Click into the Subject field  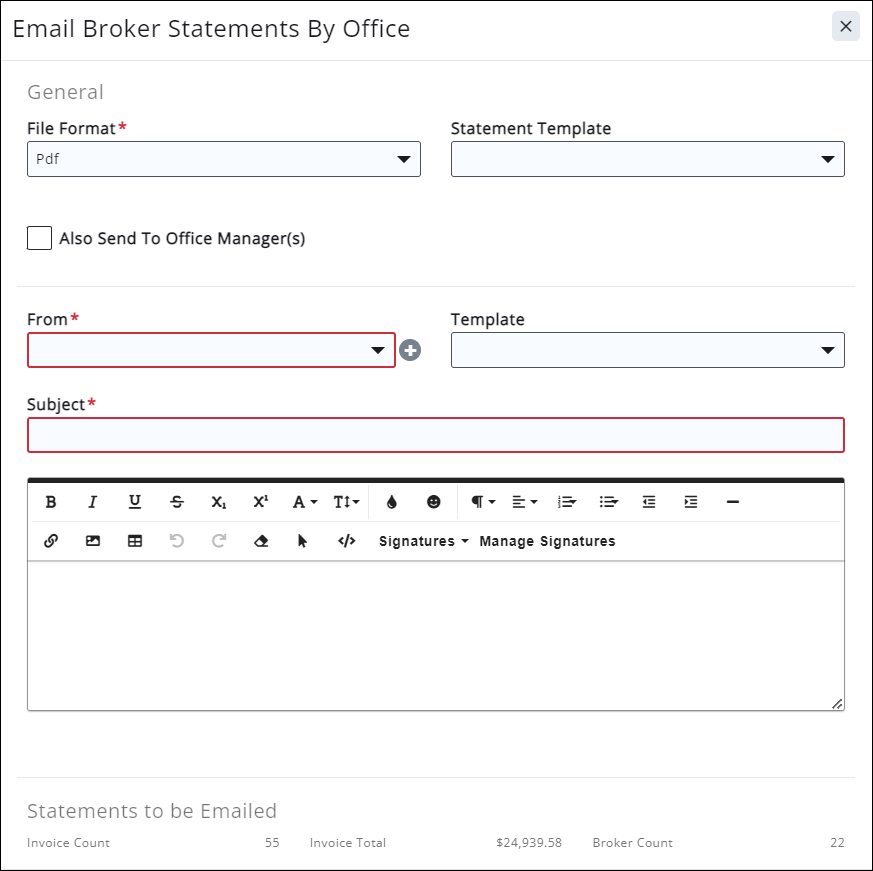click(x=435, y=435)
